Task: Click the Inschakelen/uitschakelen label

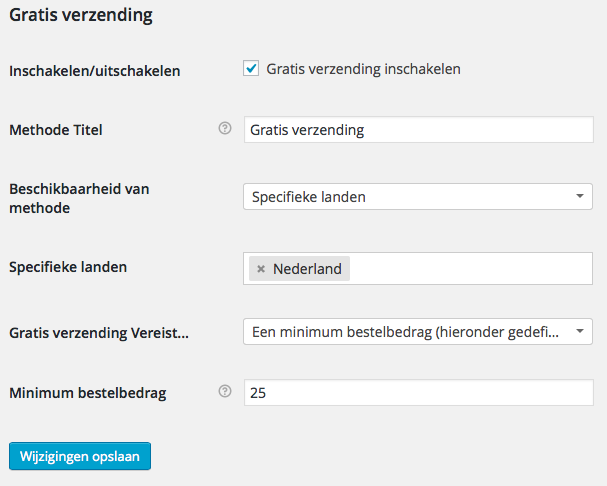Action: coord(95,71)
